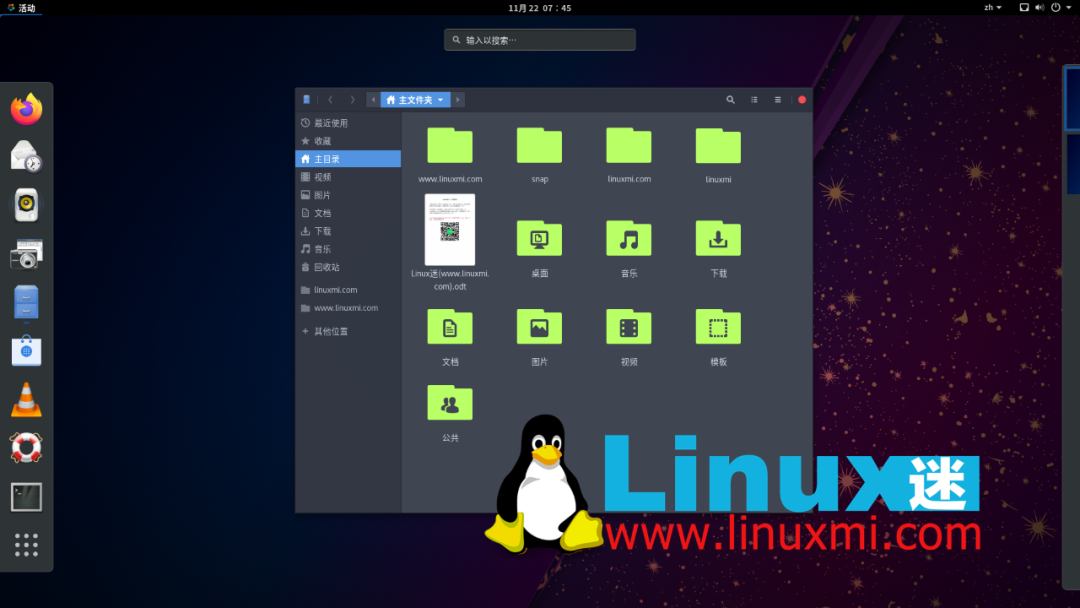Launch the mail client with clock icon
Viewport: 1080px width, 608px height.
click(x=26, y=156)
